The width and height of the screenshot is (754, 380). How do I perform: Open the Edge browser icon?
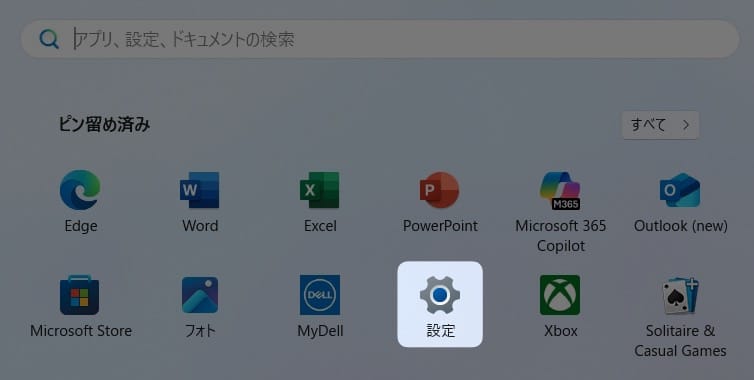coord(80,190)
